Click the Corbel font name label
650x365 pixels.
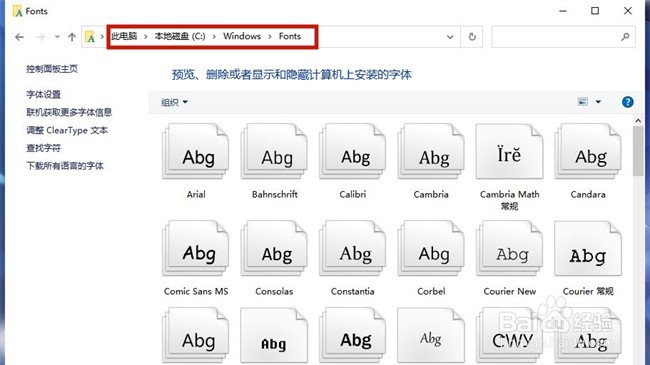[x=431, y=291]
